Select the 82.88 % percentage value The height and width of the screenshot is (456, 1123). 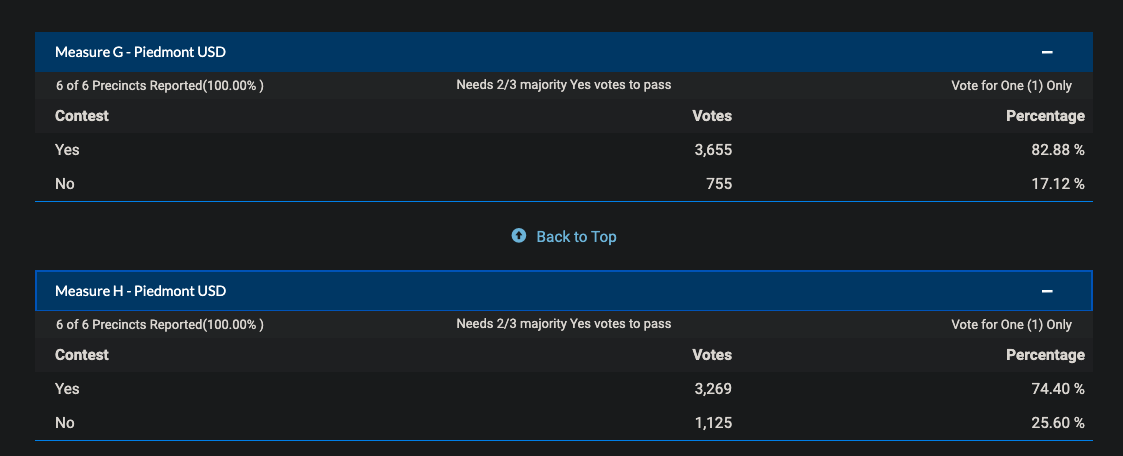tap(1053, 150)
